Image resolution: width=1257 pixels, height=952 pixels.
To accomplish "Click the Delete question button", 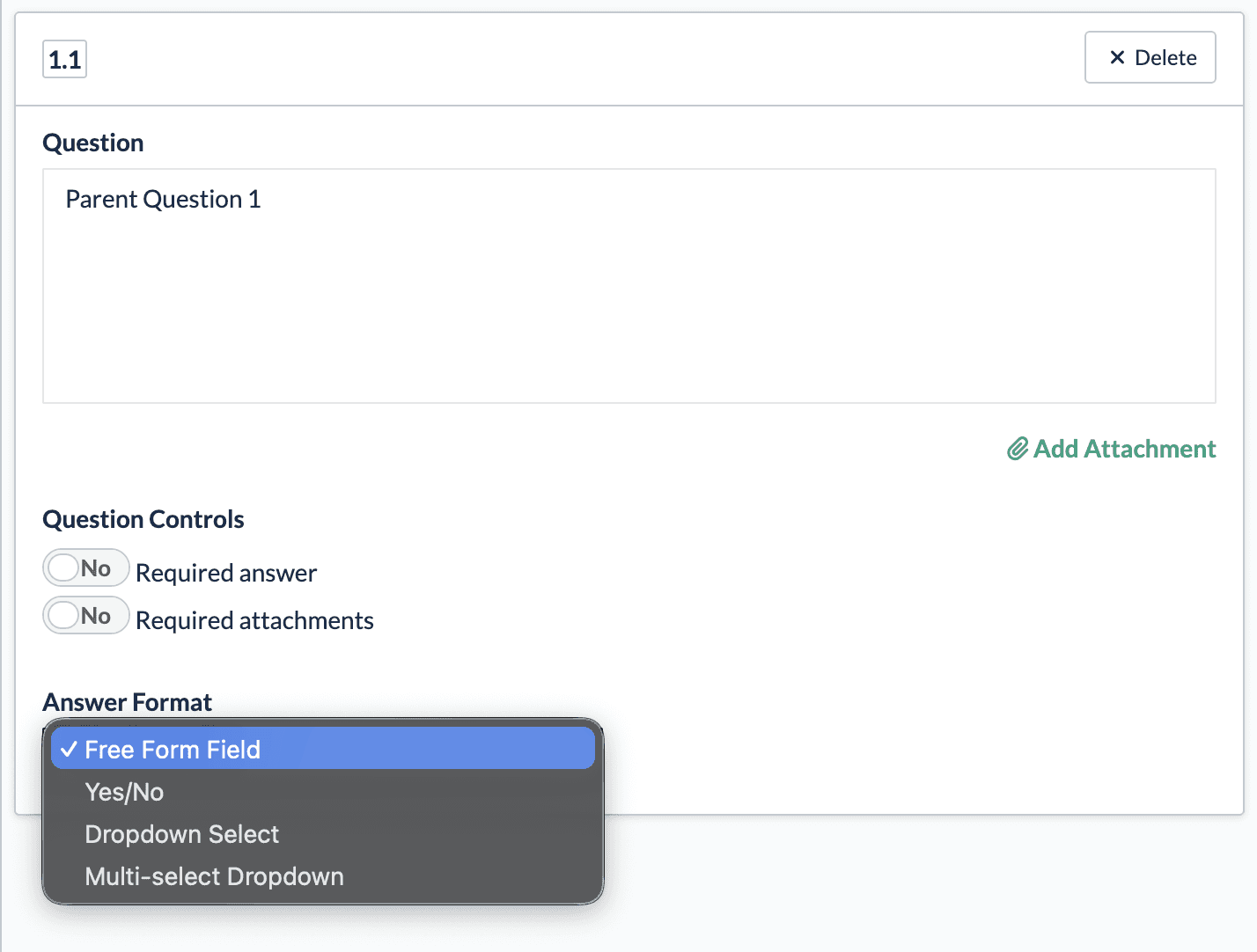I will tap(1150, 58).
